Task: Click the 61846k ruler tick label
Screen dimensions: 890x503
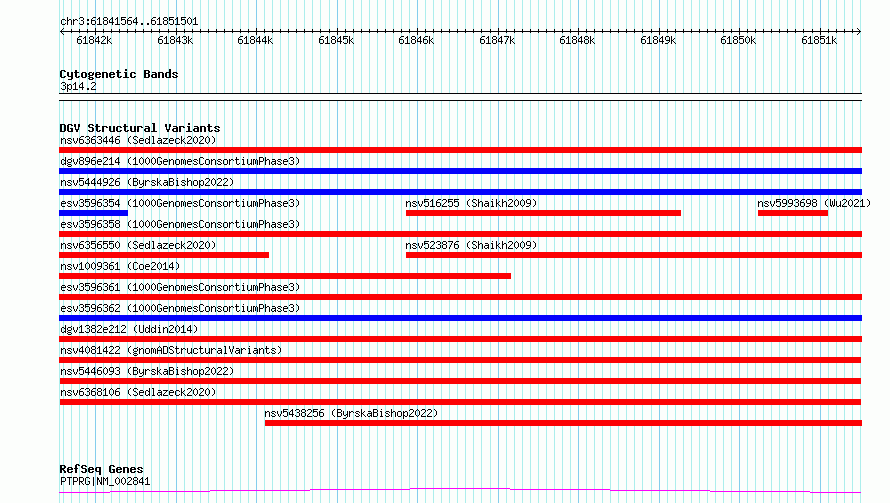Action: pyautogui.click(x=416, y=40)
